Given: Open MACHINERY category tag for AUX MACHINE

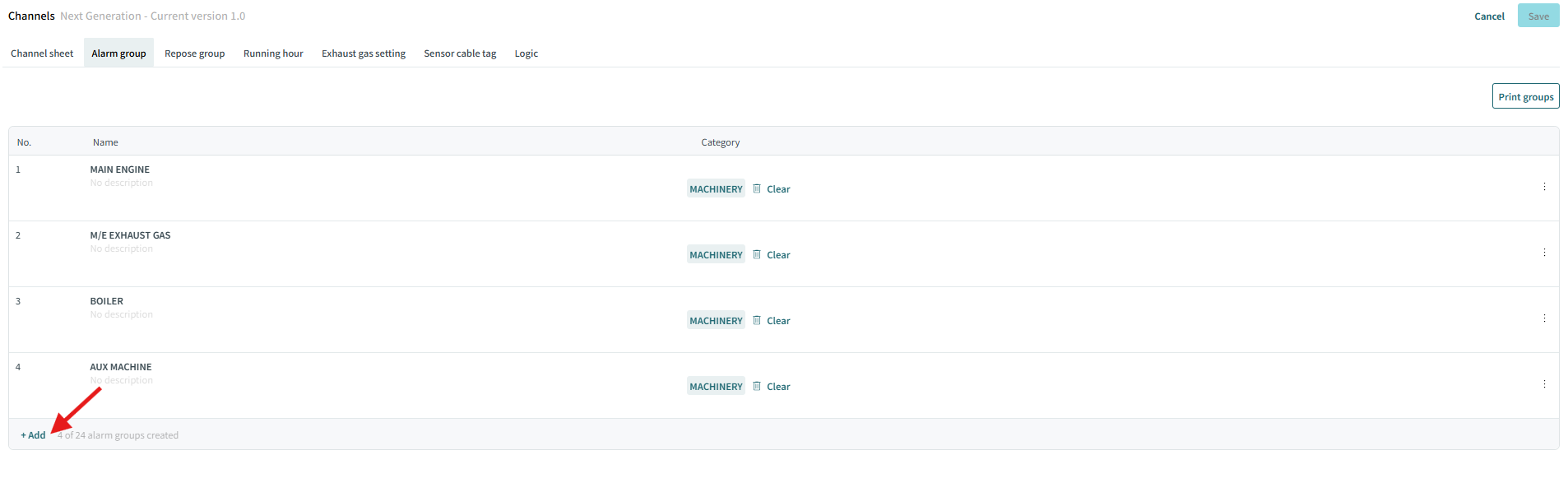Looking at the screenshot, I should click(x=716, y=386).
